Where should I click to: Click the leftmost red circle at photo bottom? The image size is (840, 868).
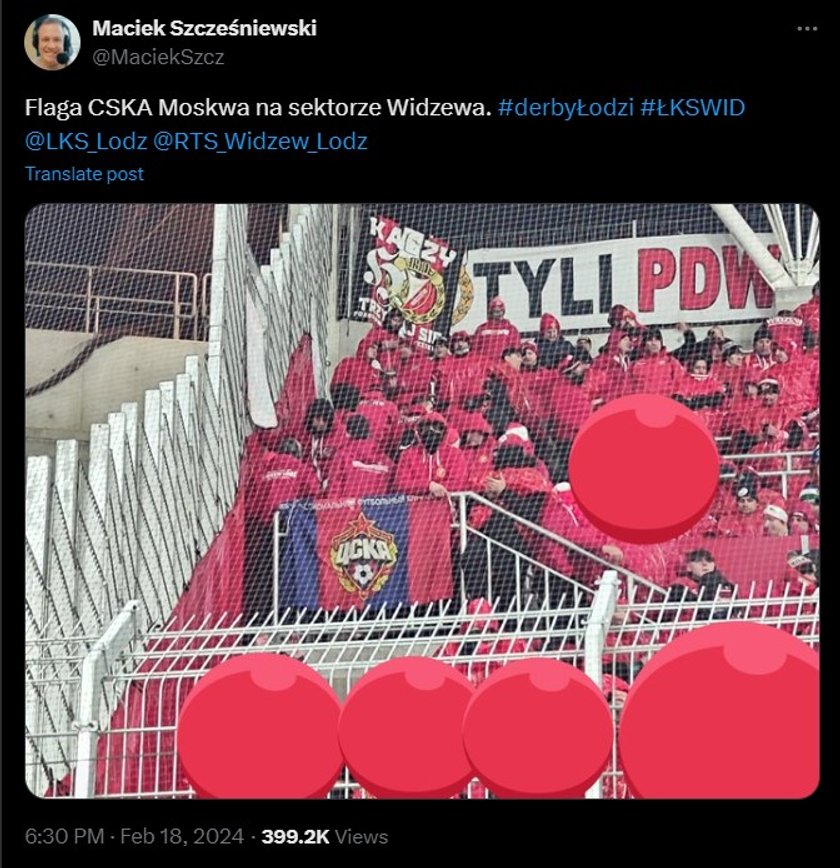pos(261,726)
